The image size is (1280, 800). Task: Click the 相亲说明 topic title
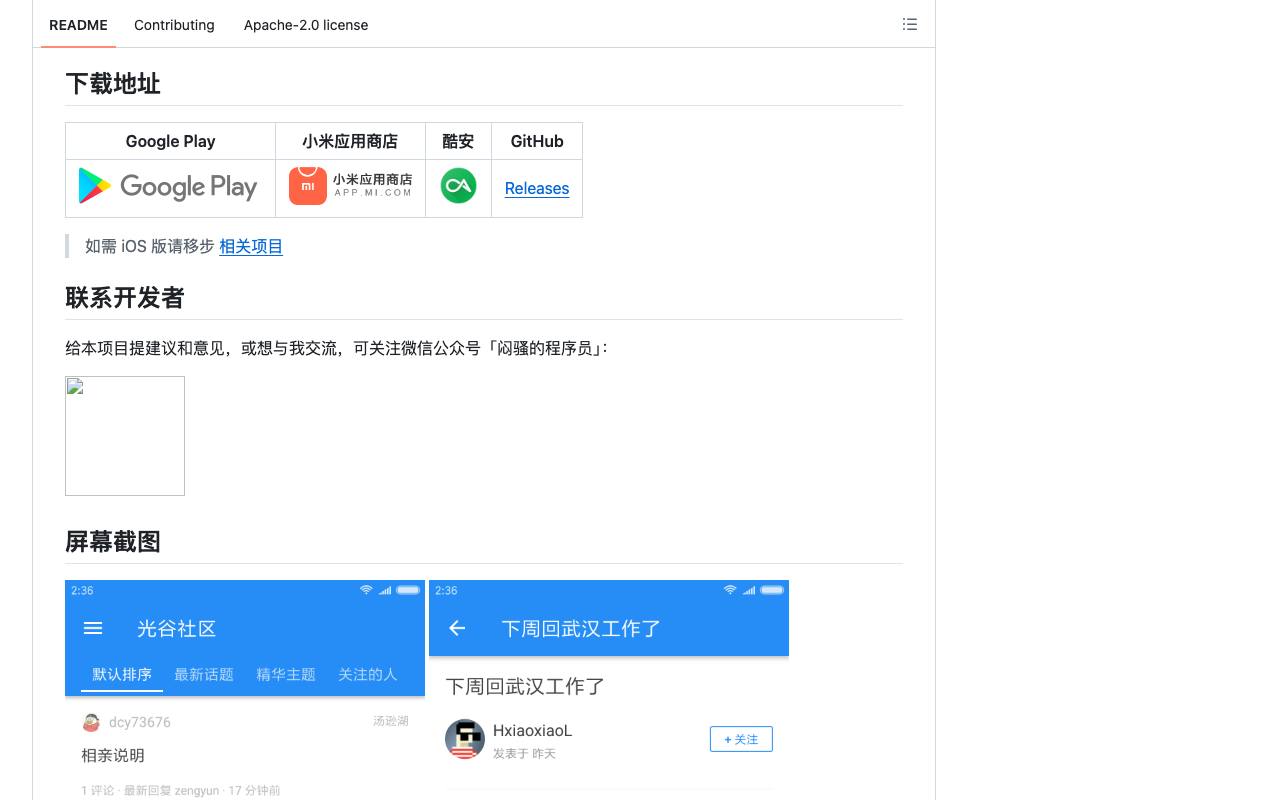113,755
